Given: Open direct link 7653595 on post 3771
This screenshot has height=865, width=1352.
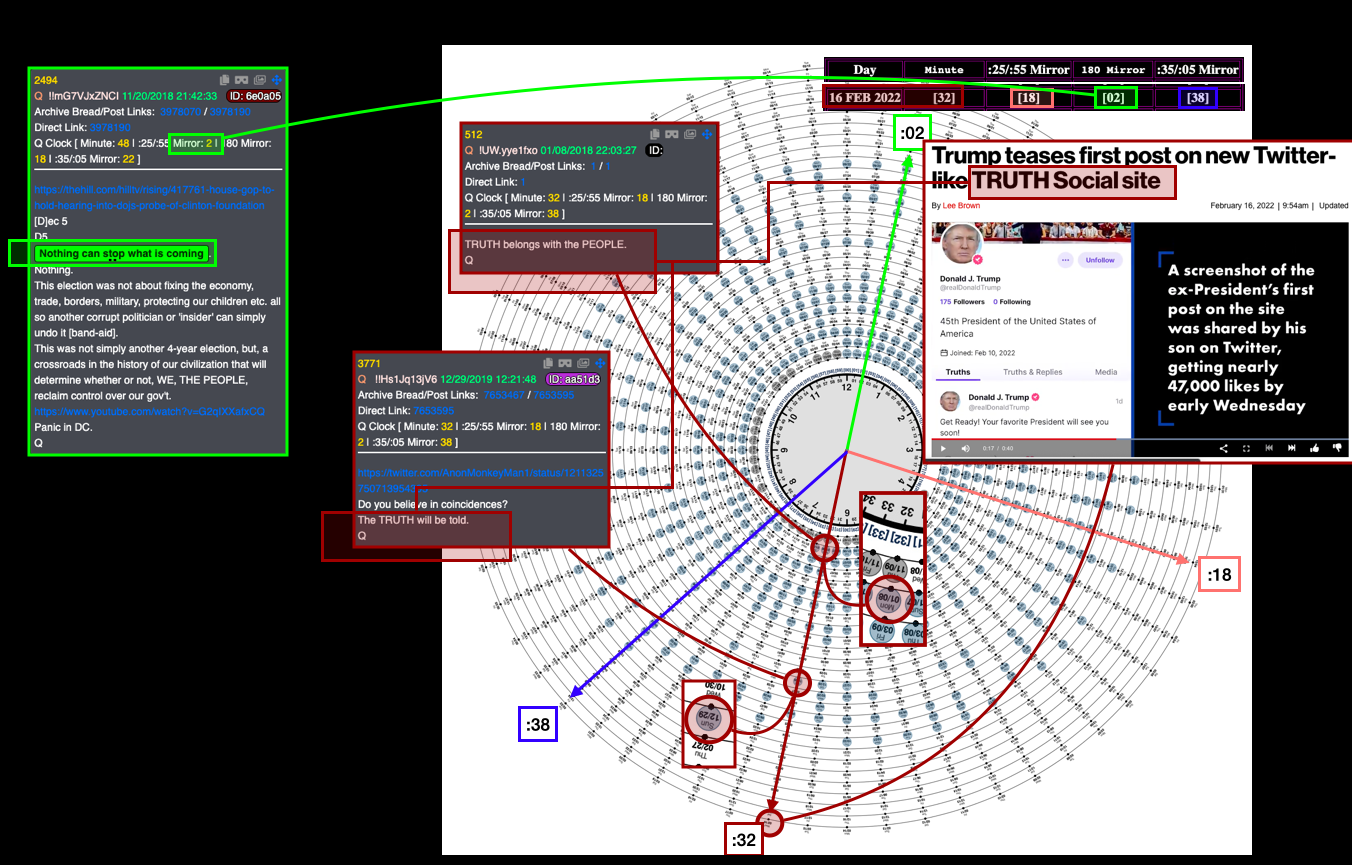Looking at the screenshot, I should pos(433,411).
